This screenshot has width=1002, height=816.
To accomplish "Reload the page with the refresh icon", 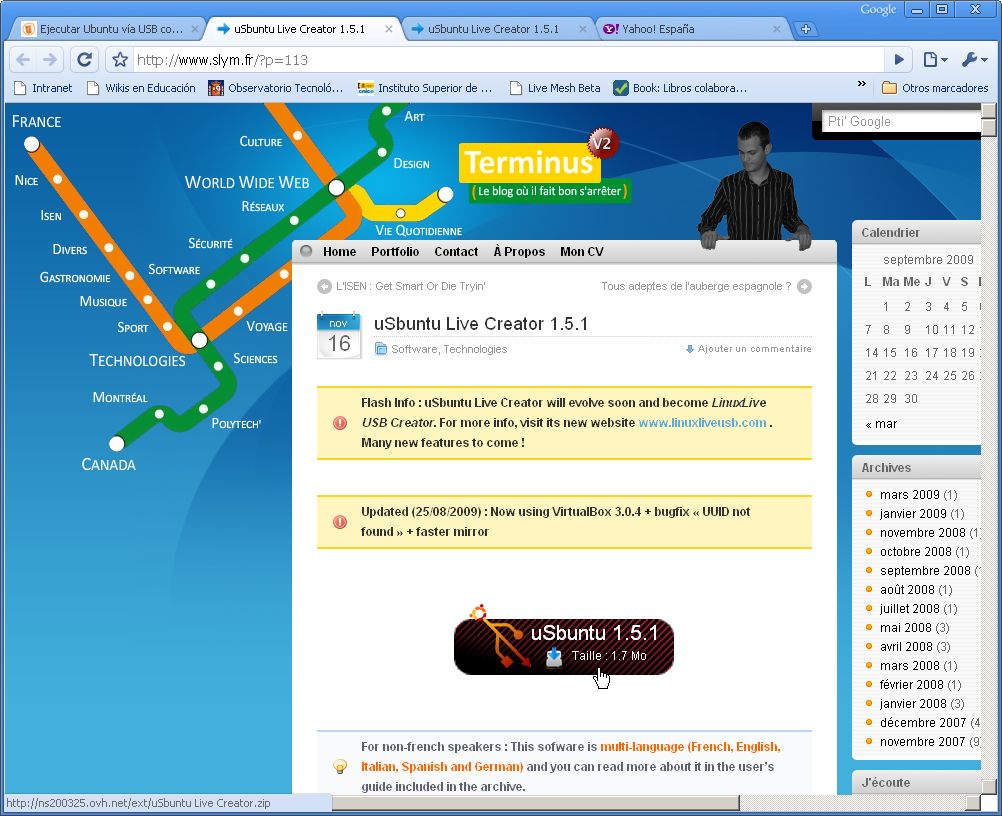I will [x=84, y=60].
